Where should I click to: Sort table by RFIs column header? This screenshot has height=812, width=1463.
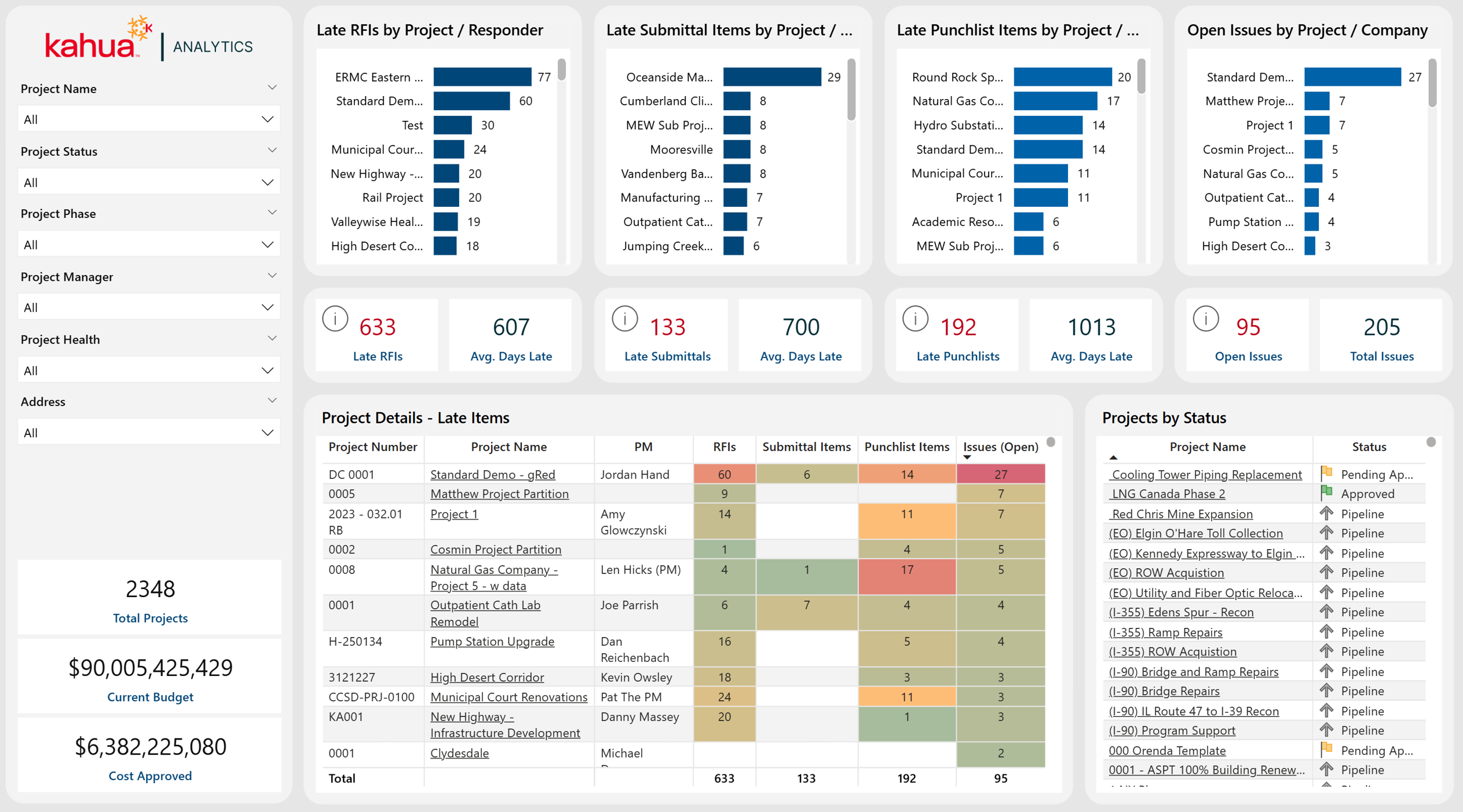pyautogui.click(x=724, y=447)
